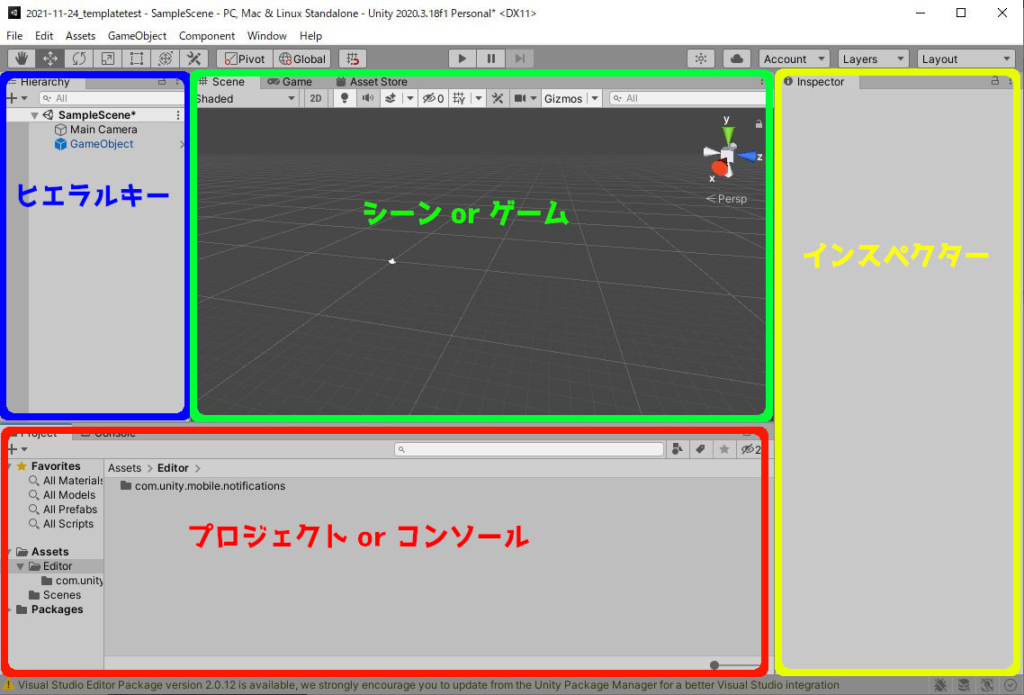Toggle scene effects layers icon

(391, 99)
